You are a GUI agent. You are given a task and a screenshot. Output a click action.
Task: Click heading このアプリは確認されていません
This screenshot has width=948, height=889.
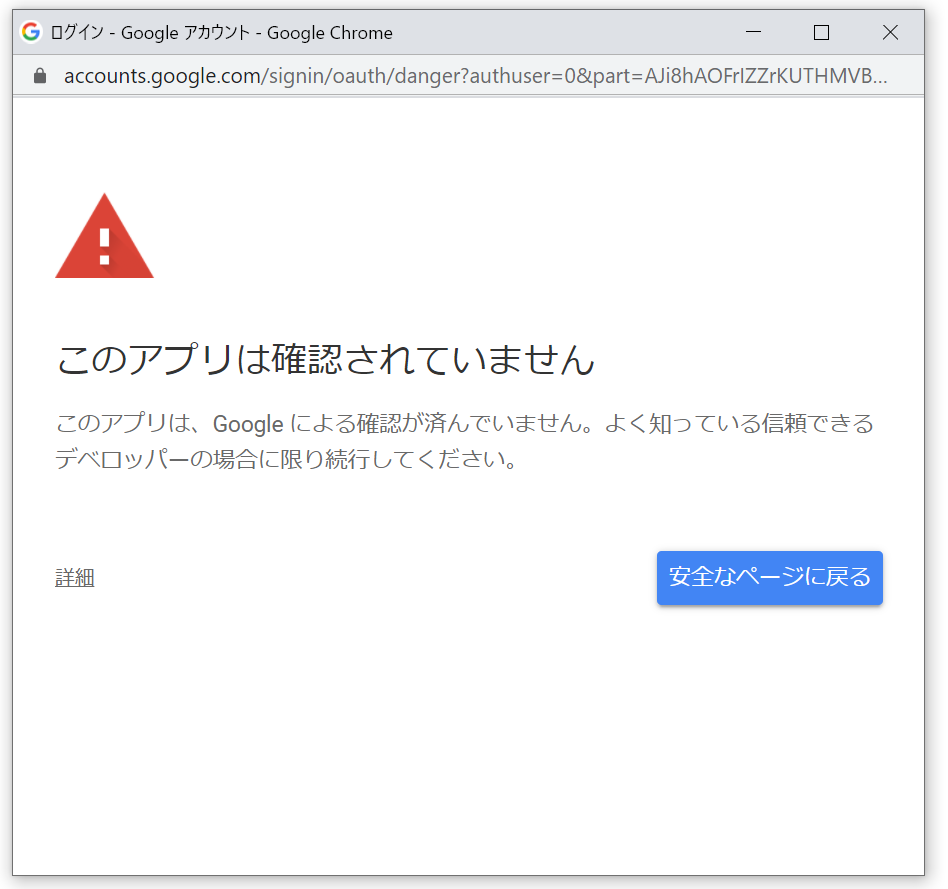(x=325, y=359)
